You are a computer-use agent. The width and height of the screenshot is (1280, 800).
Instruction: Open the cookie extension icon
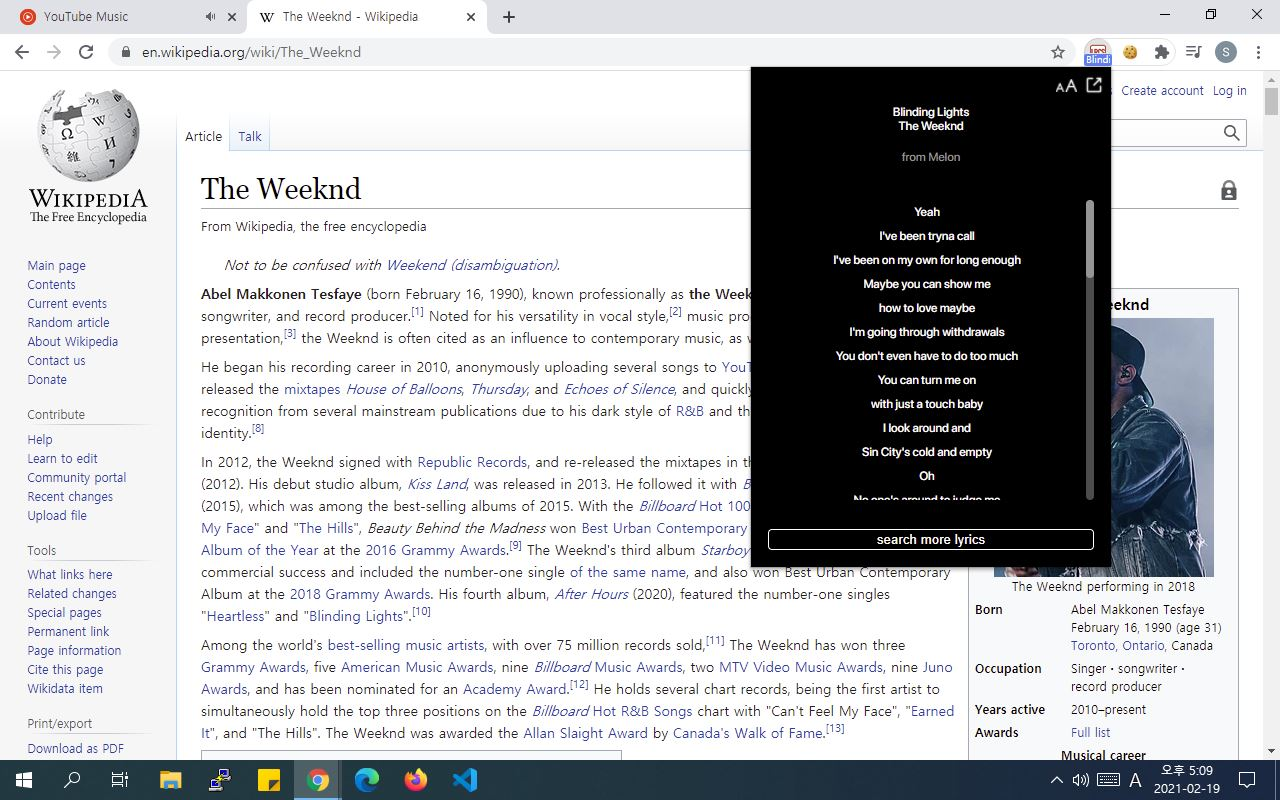1130,52
